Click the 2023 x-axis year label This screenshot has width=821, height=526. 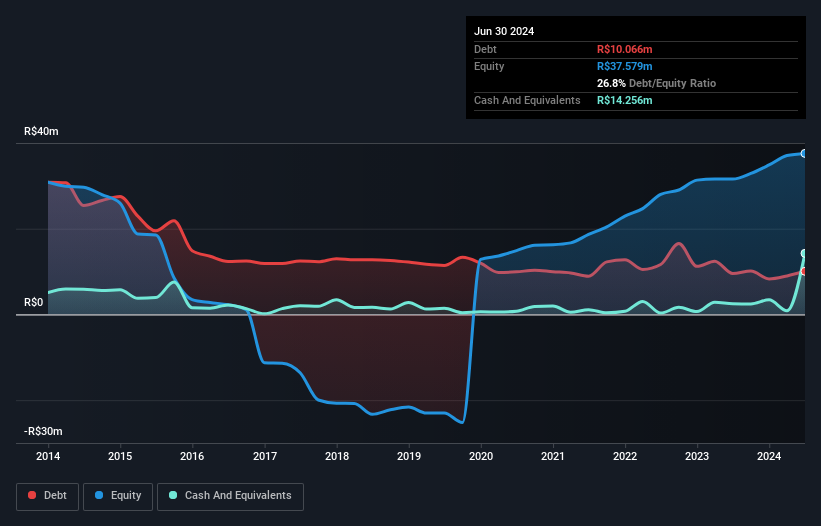tap(697, 456)
